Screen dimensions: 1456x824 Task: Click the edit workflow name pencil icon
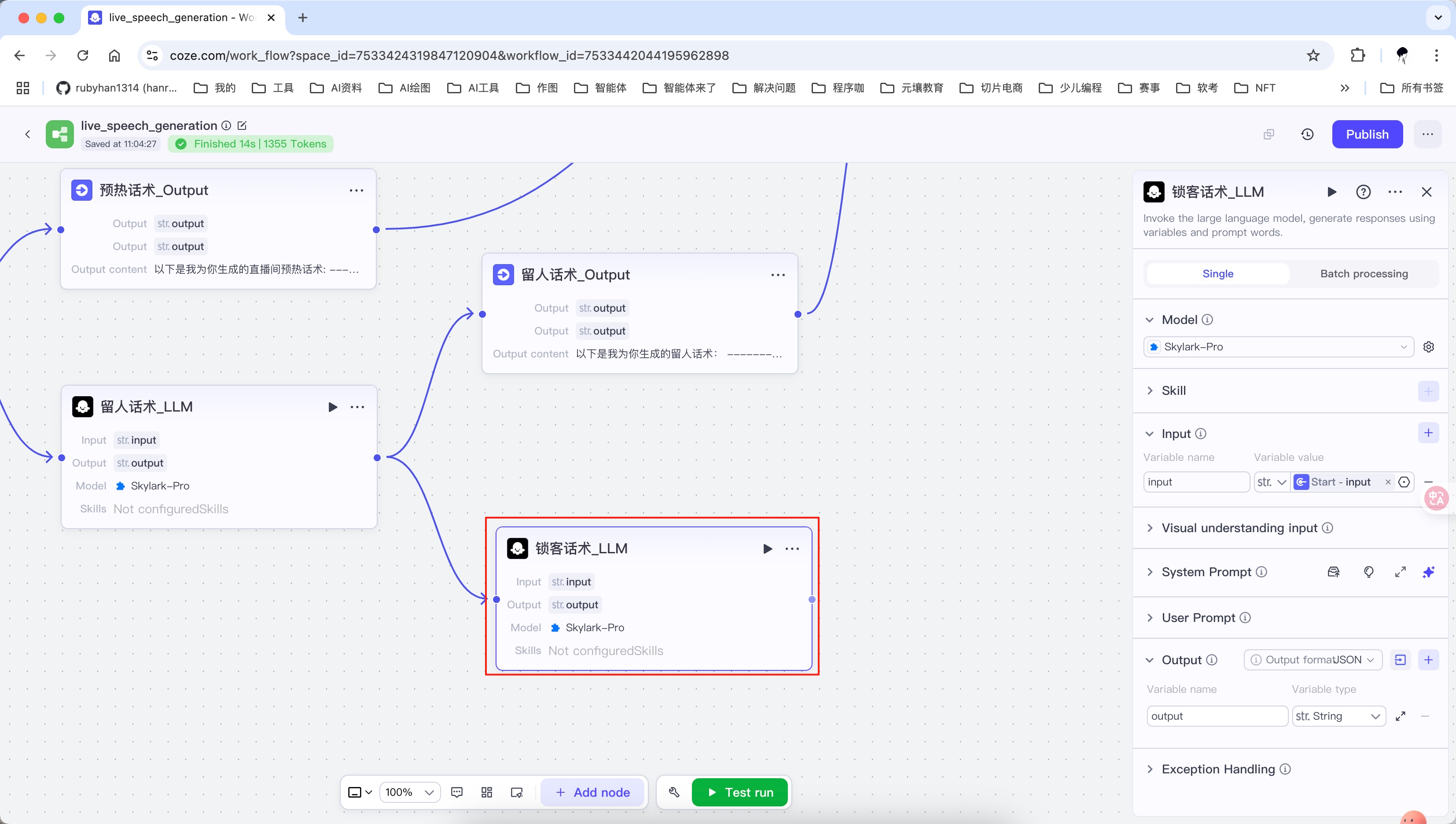click(242, 125)
